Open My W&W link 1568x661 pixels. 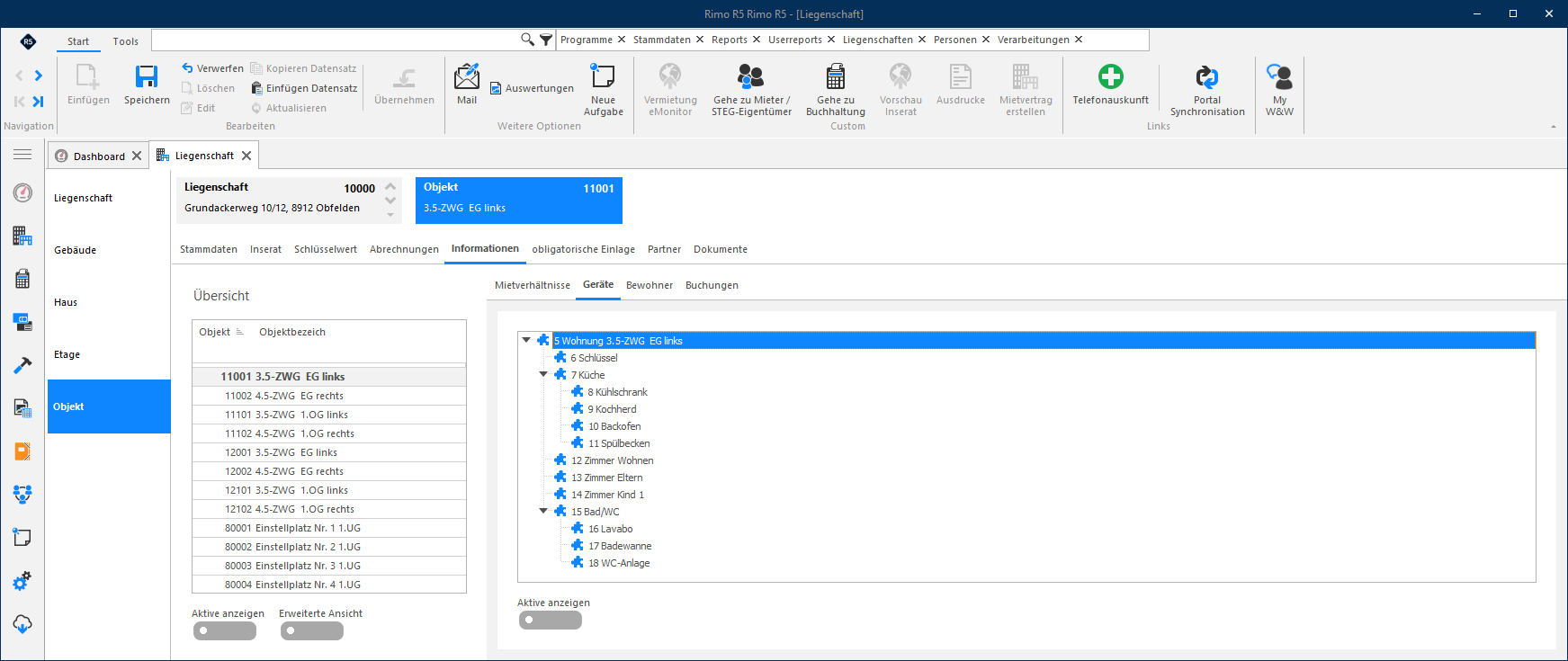click(1279, 90)
